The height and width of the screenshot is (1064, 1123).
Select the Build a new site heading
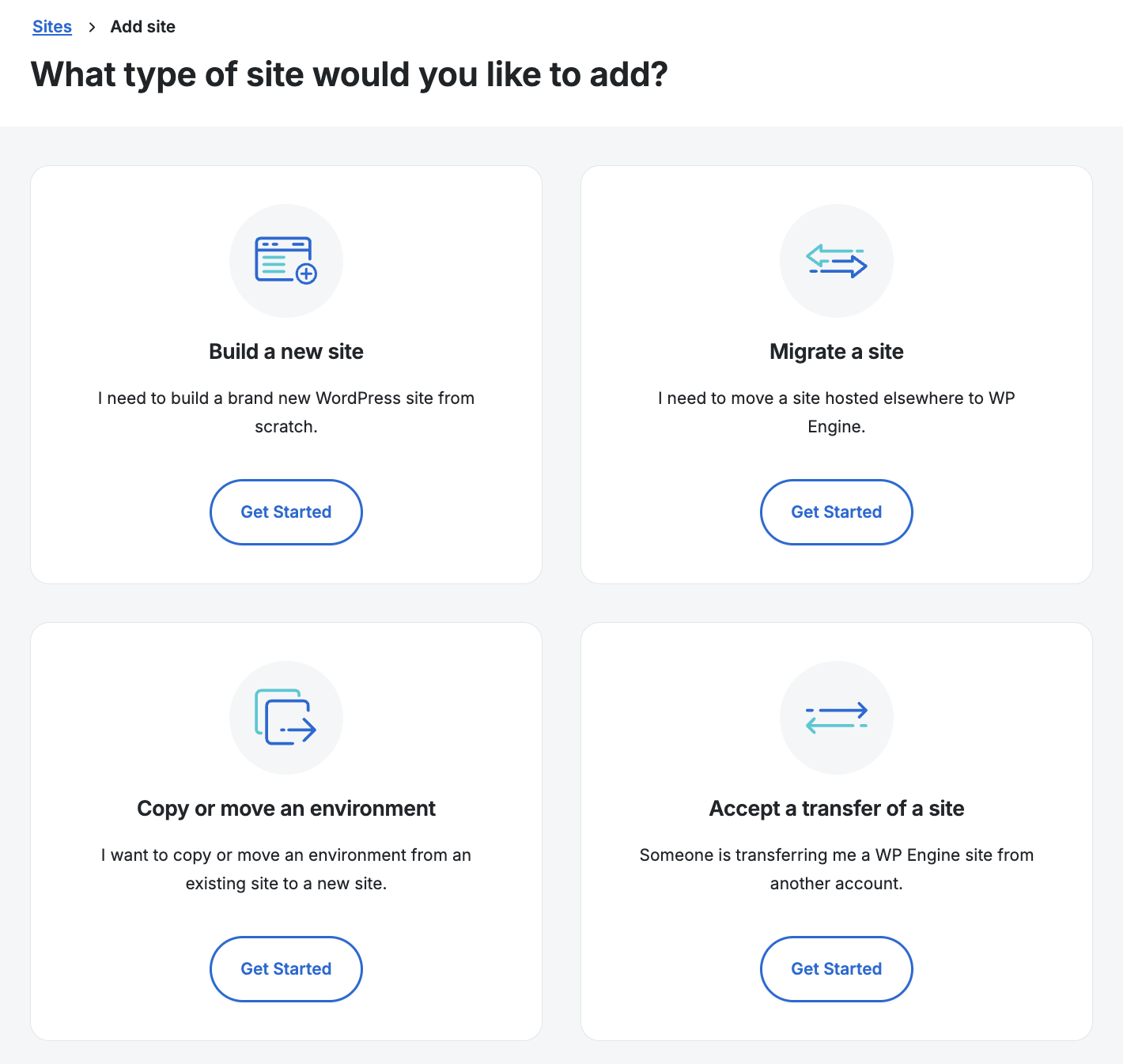pyautogui.click(x=285, y=352)
